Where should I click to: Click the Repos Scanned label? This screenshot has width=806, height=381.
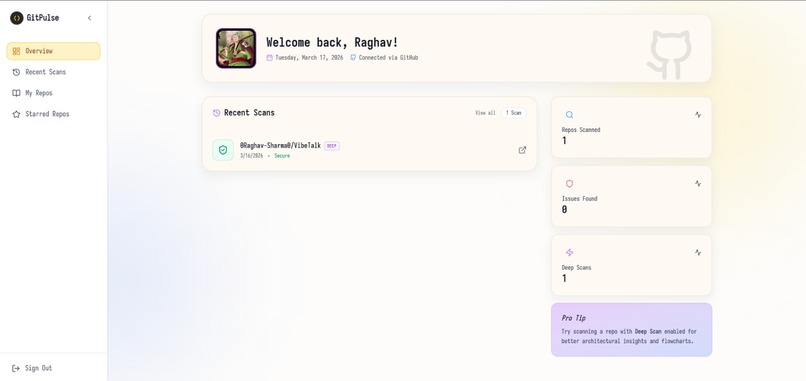tap(581, 130)
